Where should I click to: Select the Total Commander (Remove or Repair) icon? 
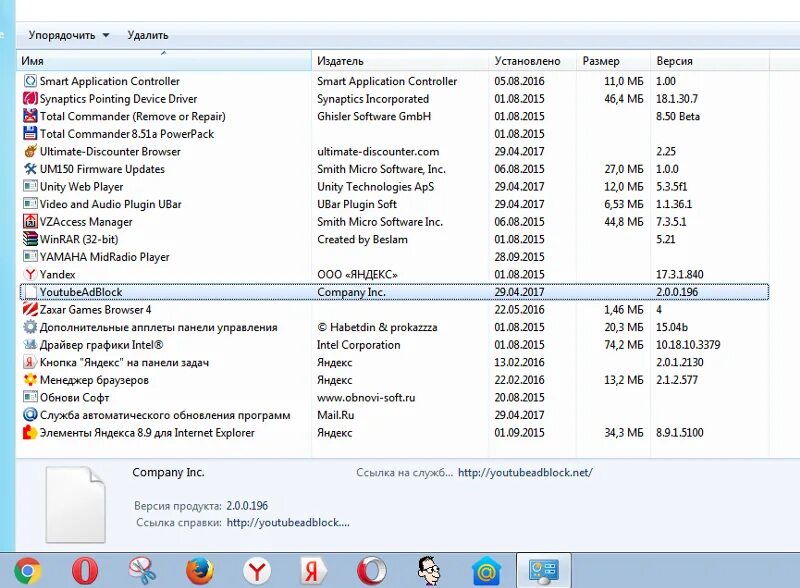coord(30,116)
